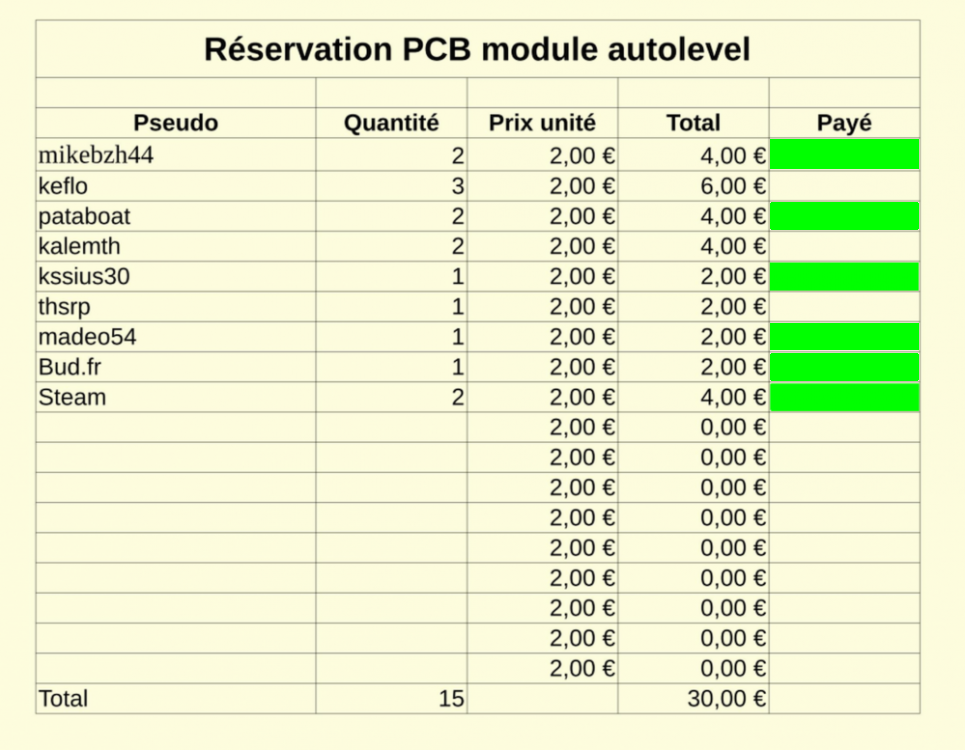Click keflo's 6,00 € total cell

(693, 186)
